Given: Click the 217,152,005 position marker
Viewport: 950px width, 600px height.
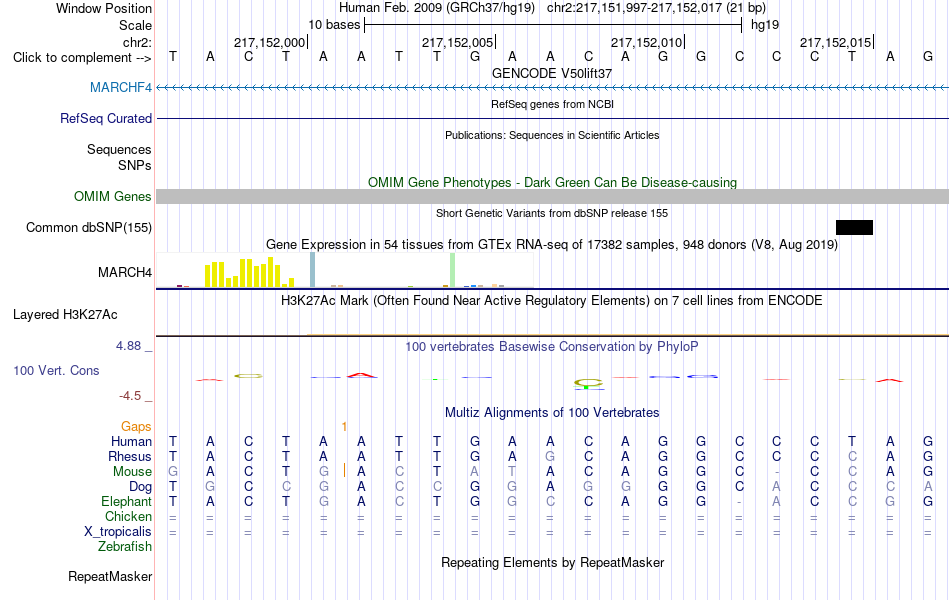Looking at the screenshot, I should click(459, 42).
